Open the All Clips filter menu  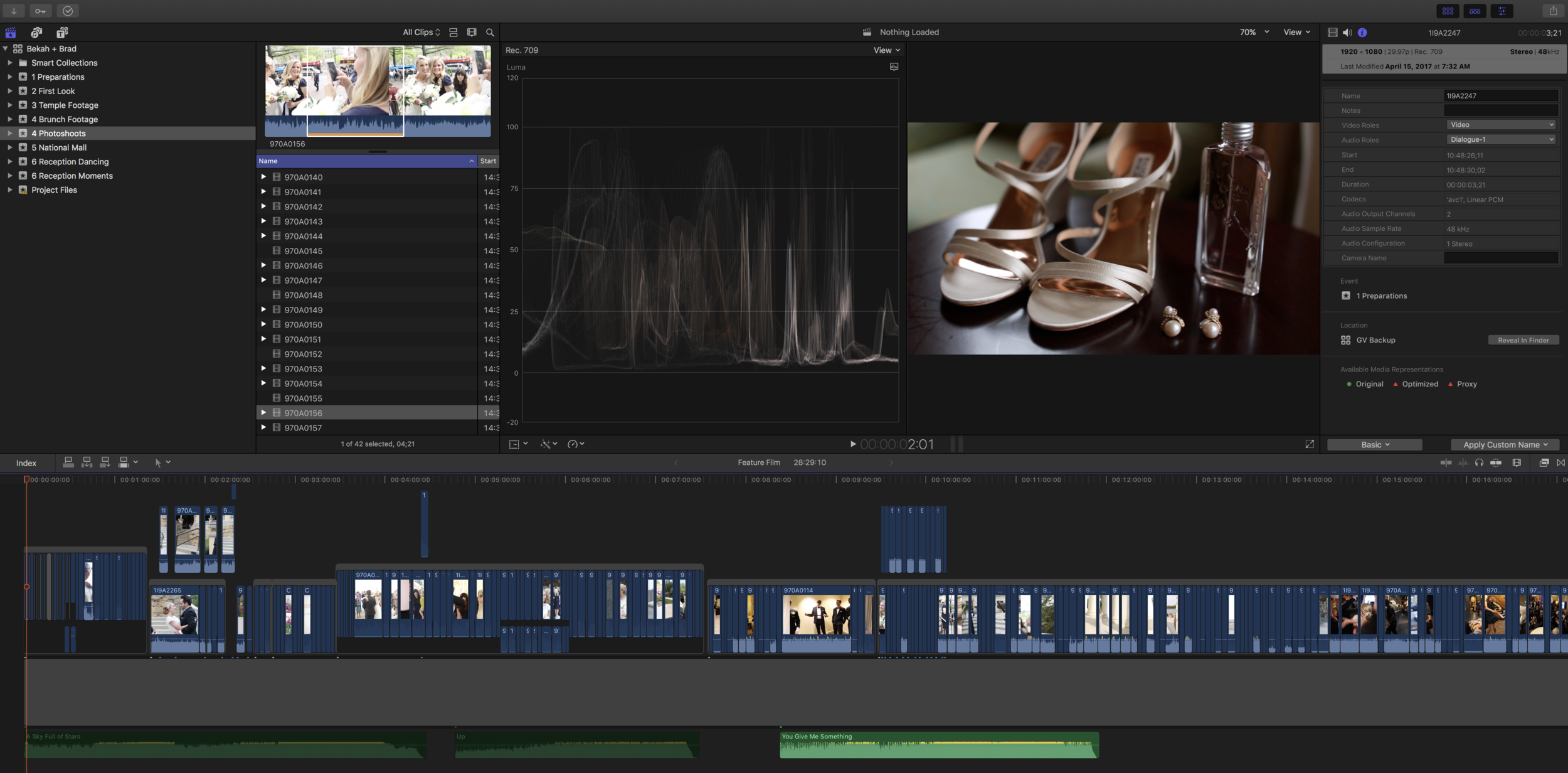click(x=421, y=33)
